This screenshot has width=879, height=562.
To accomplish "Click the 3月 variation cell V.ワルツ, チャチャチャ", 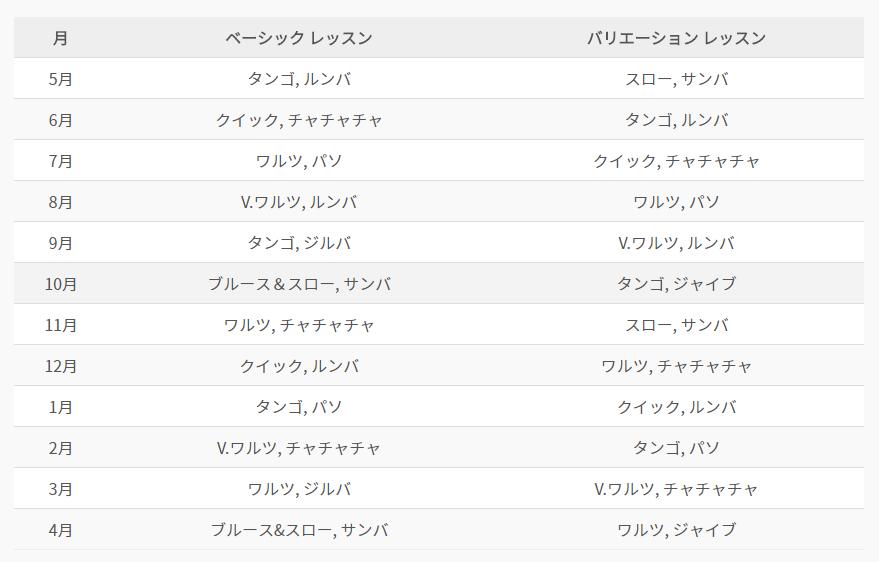I will point(676,489).
